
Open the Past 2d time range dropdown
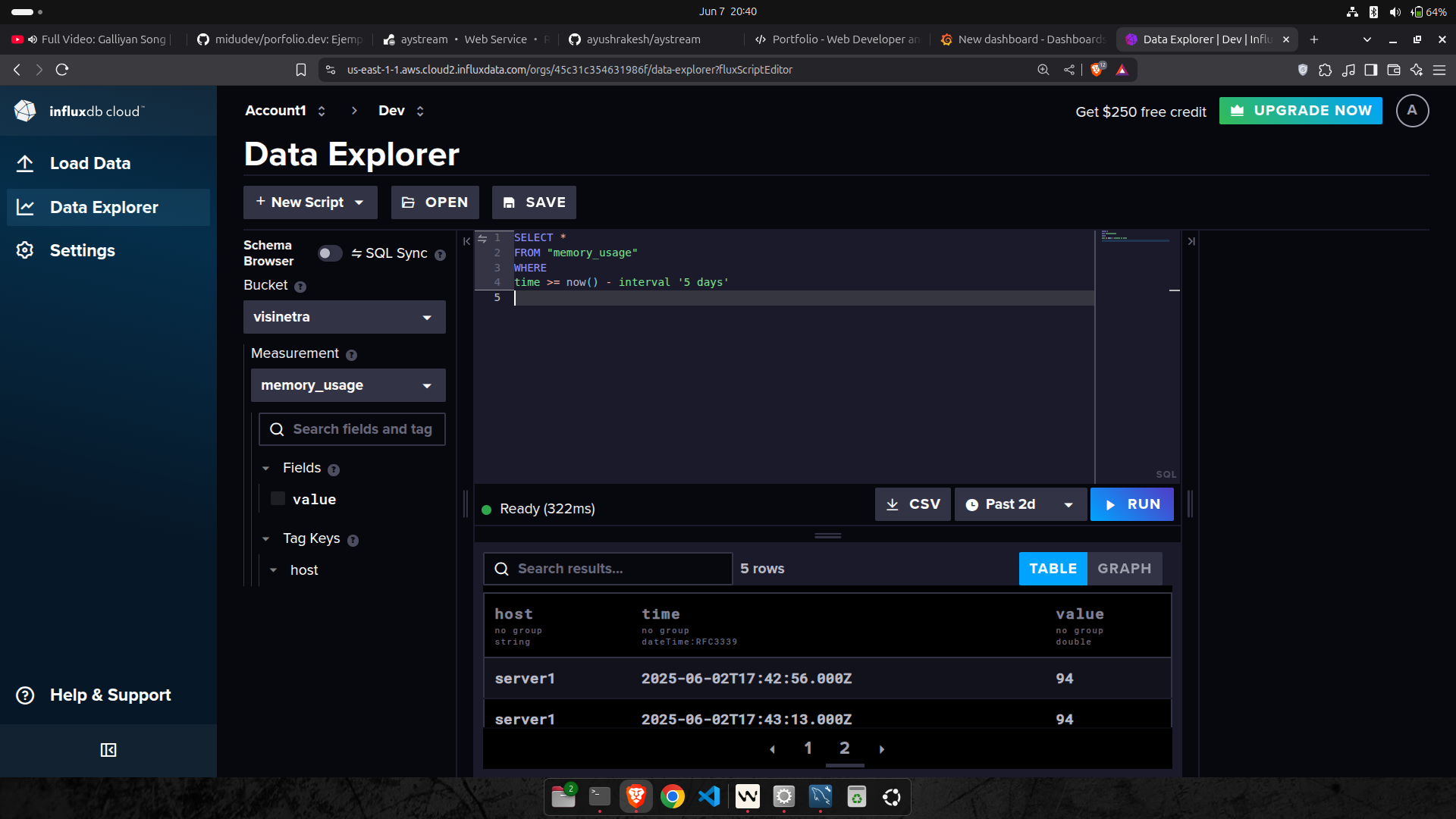pos(1020,504)
